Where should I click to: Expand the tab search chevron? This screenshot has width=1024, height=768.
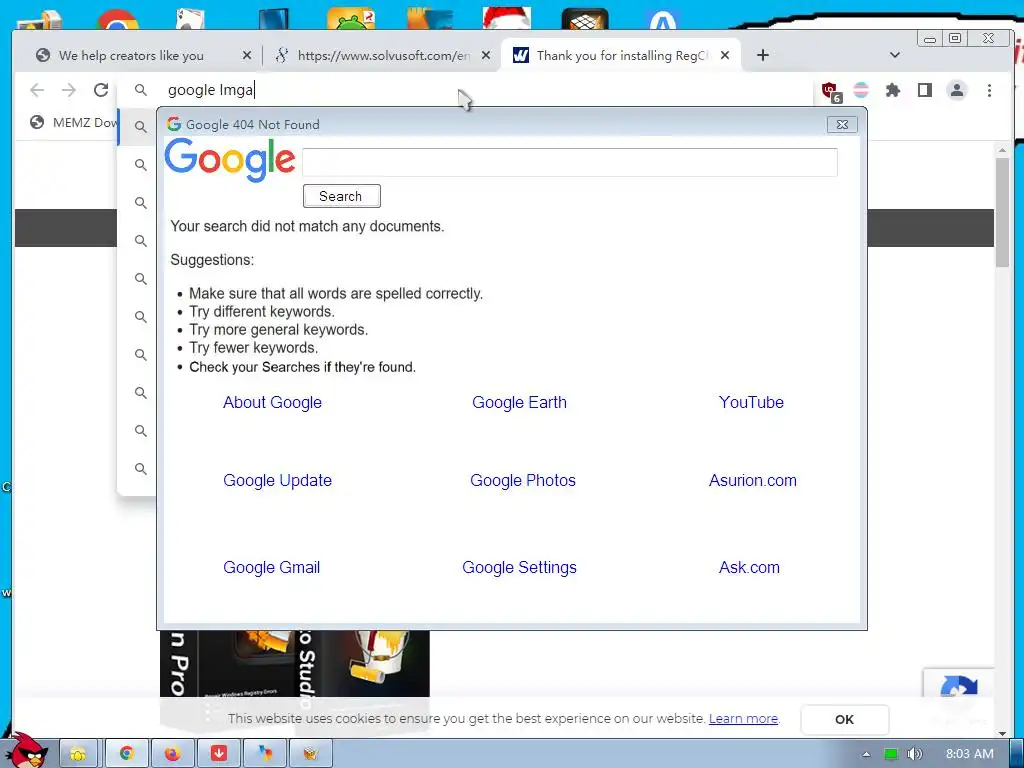pos(895,56)
